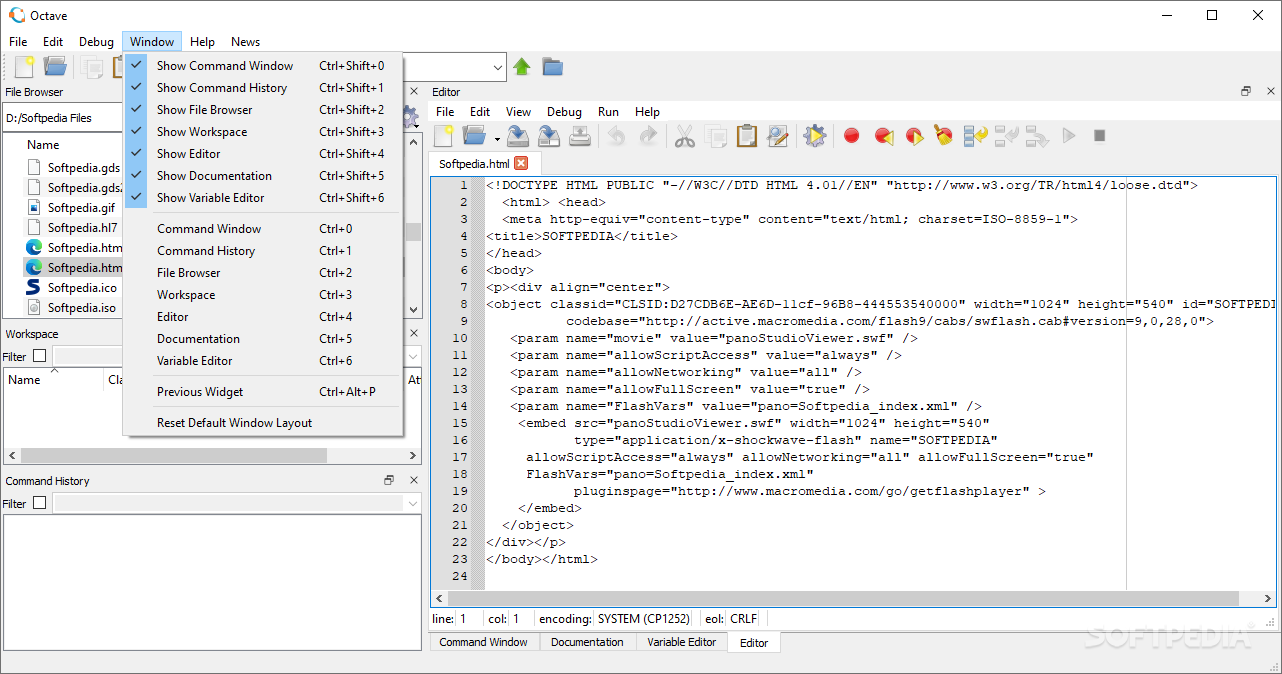Image resolution: width=1282 pixels, height=674 pixels.
Task: Open the main File menu
Action: [18, 42]
